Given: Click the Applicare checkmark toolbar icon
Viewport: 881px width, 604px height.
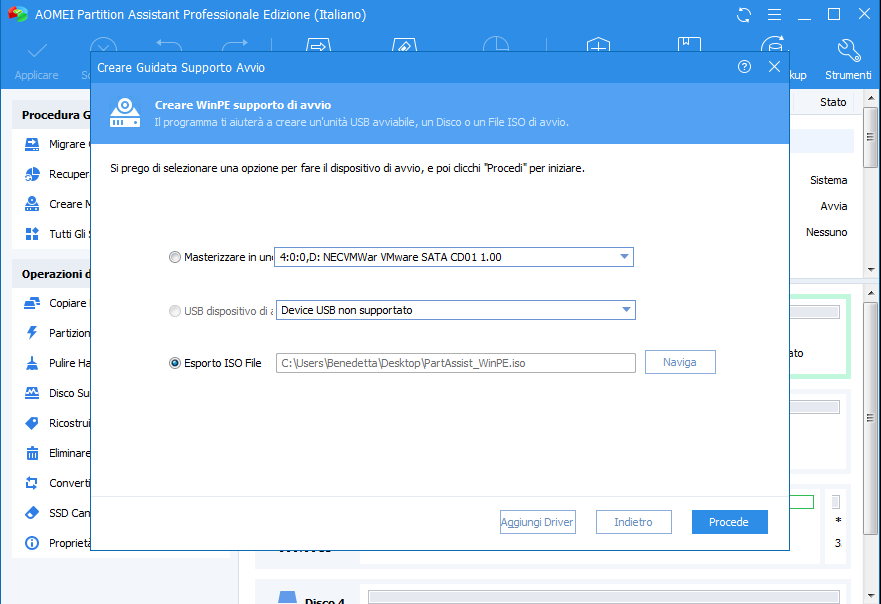Looking at the screenshot, I should [x=37, y=52].
